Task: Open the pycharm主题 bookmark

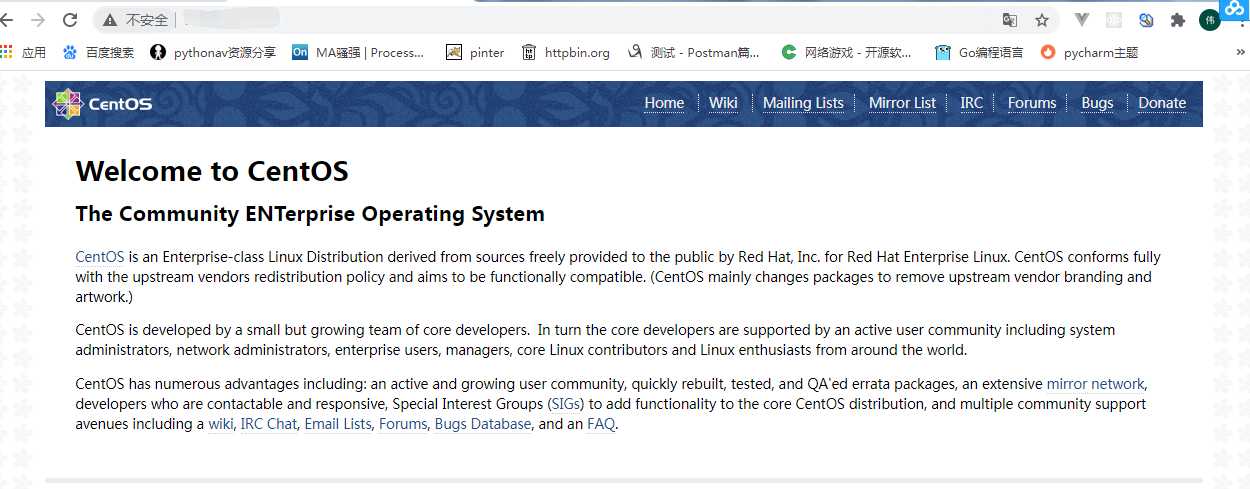Action: tap(1089, 52)
